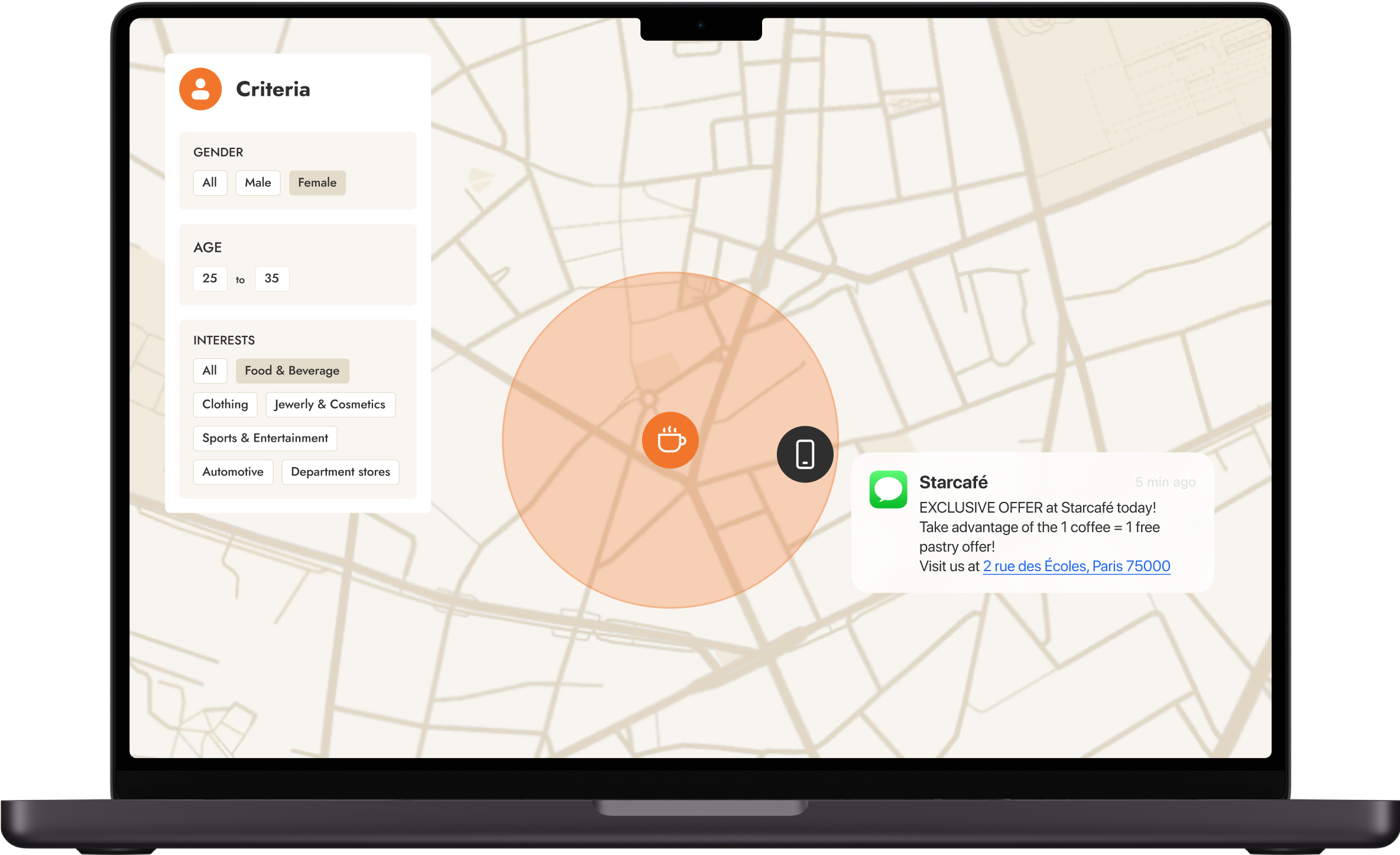The height and width of the screenshot is (855, 1400).
Task: Enable Sports & Entertainment interest
Action: click(265, 438)
